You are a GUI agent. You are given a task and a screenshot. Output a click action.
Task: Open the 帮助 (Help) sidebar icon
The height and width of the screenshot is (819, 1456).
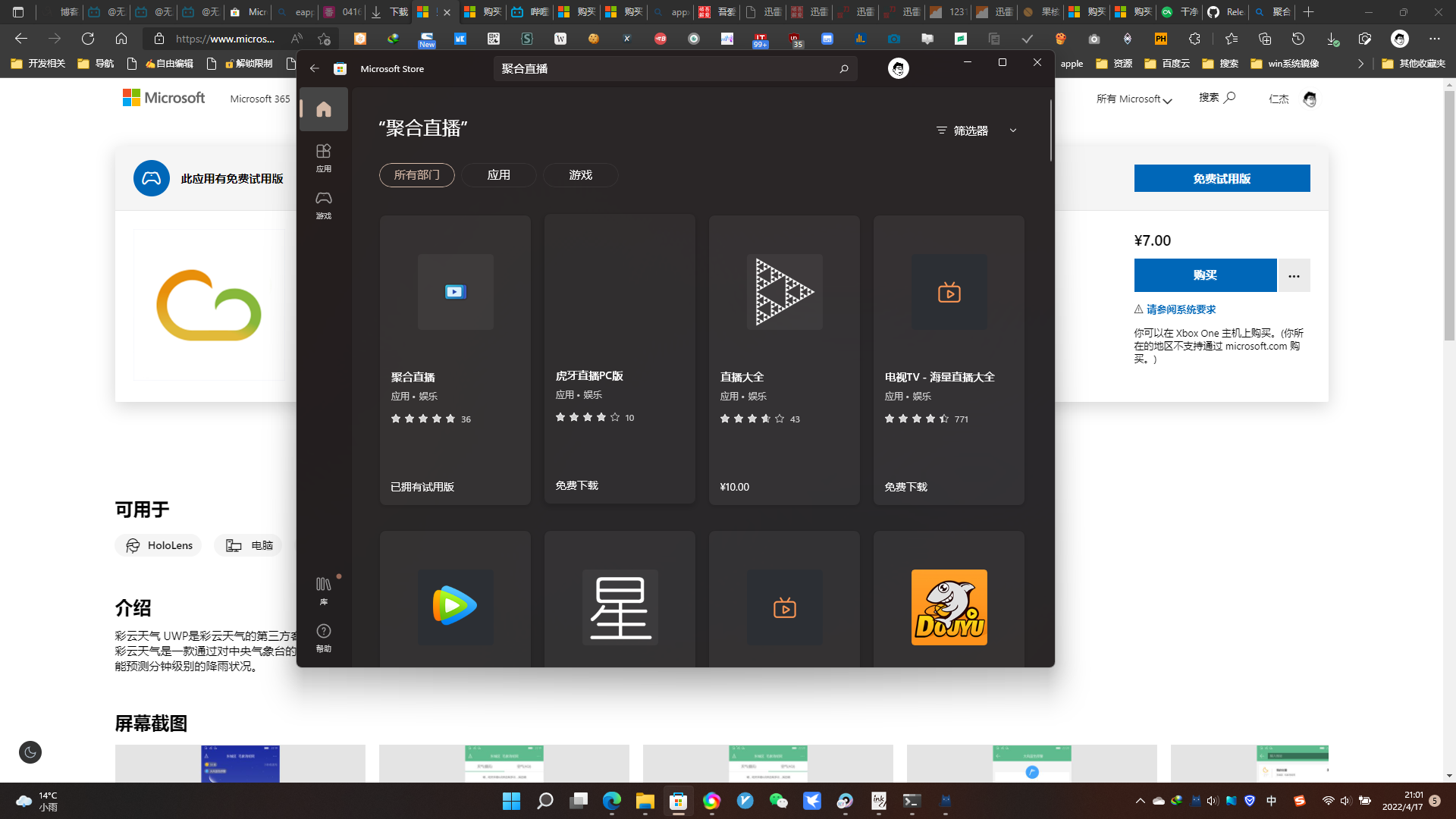tap(323, 637)
